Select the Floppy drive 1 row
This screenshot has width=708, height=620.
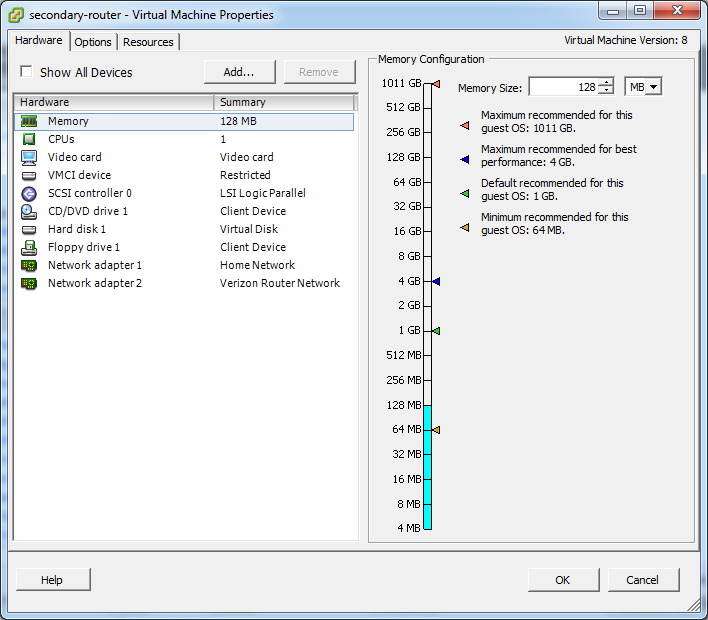pyautogui.click(x=184, y=248)
